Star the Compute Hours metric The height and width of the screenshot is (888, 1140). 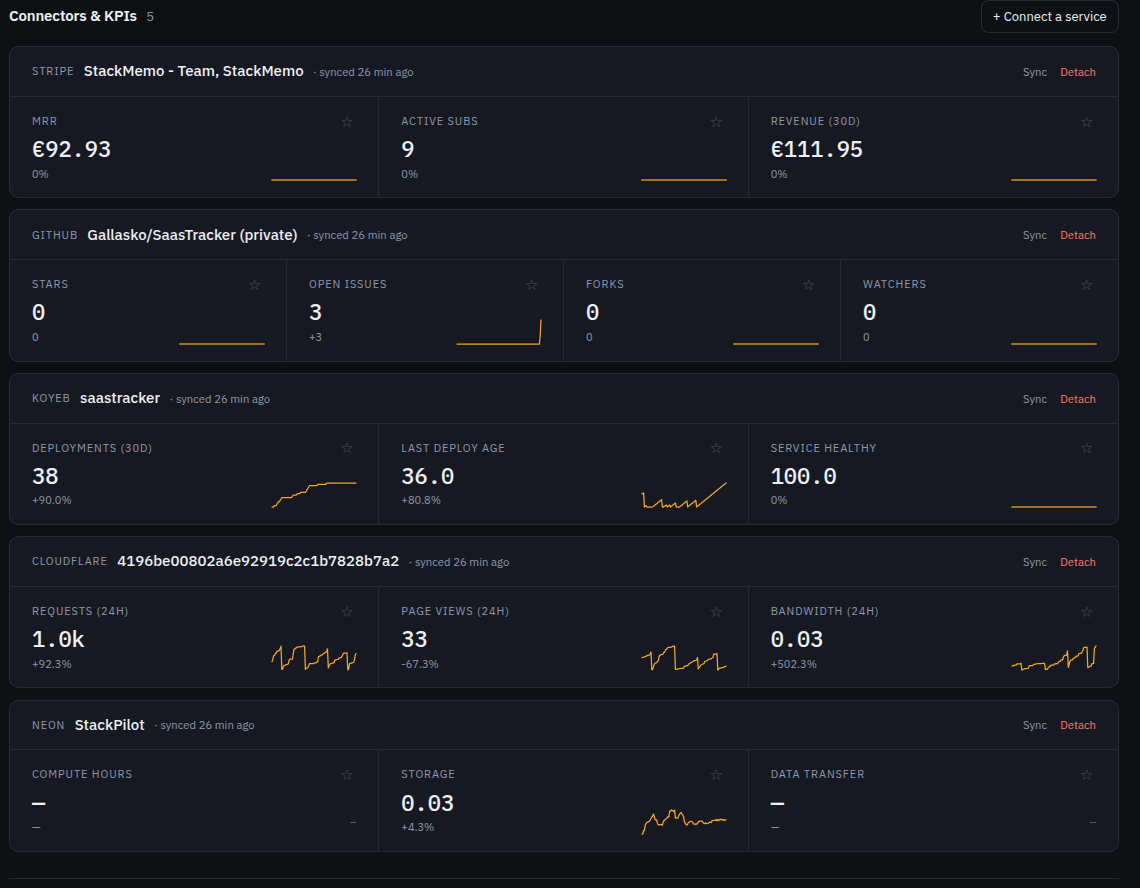(347, 775)
